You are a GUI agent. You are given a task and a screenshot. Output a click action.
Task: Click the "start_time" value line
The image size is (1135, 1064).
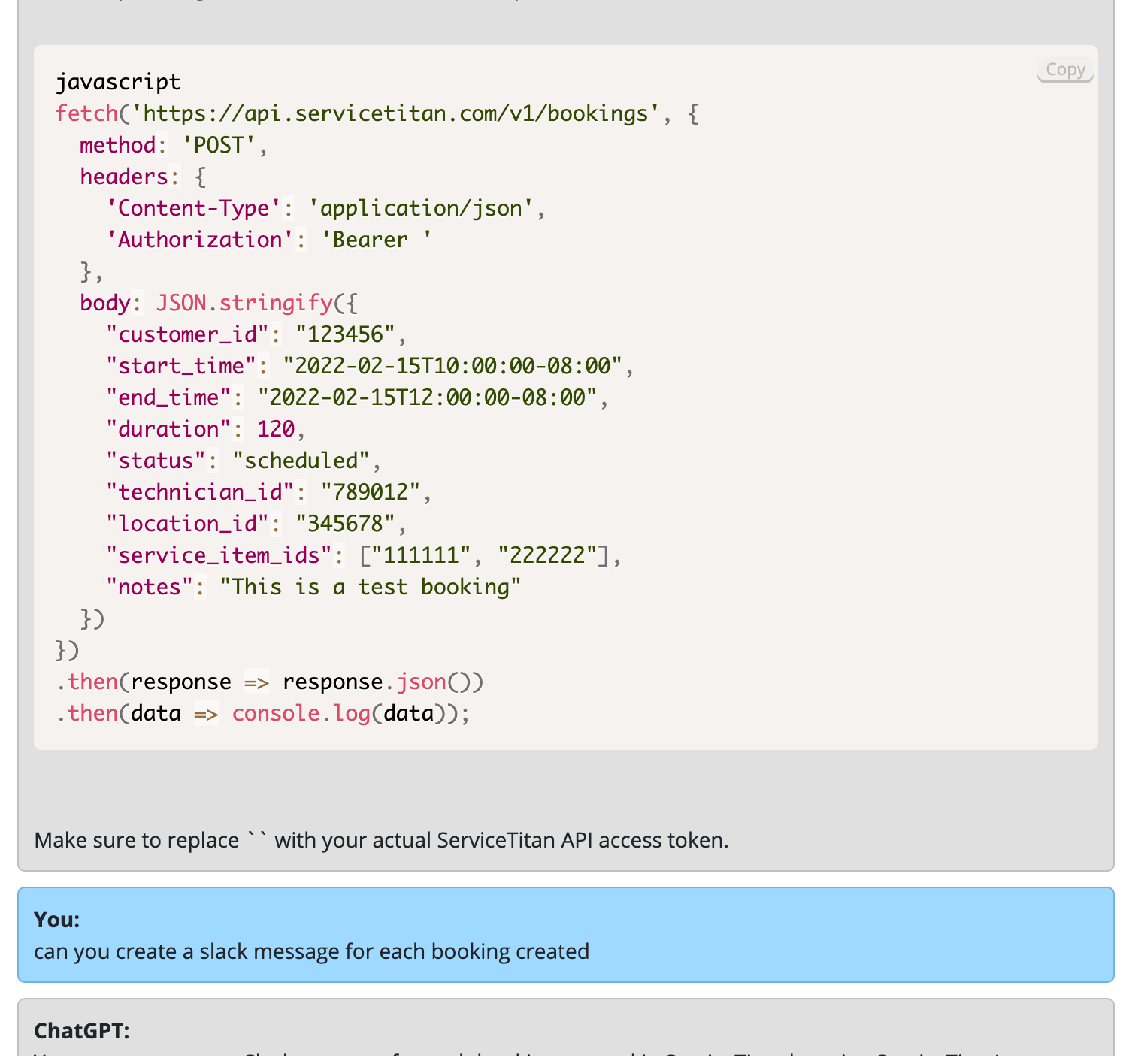370,366
